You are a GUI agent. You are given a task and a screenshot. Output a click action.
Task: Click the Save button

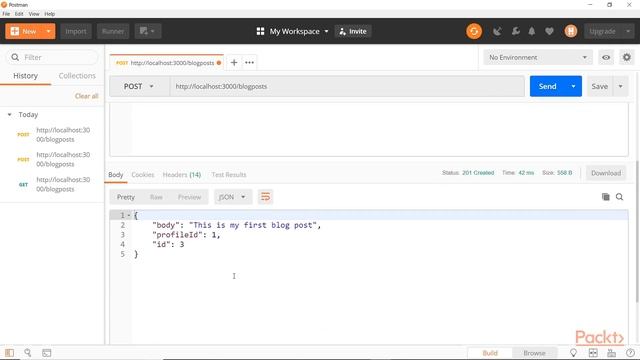point(600,87)
